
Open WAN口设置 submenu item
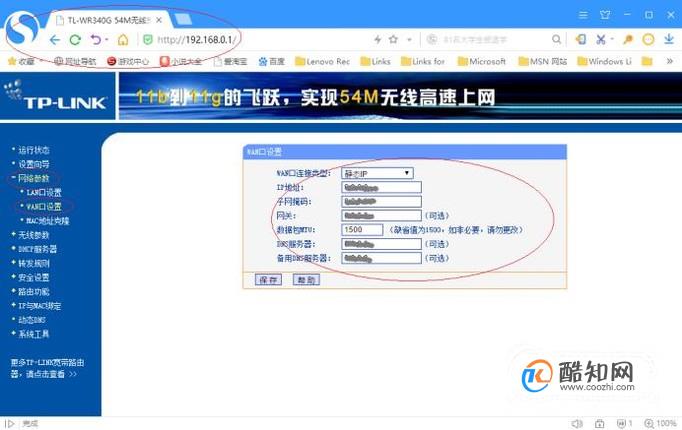[x=43, y=207]
